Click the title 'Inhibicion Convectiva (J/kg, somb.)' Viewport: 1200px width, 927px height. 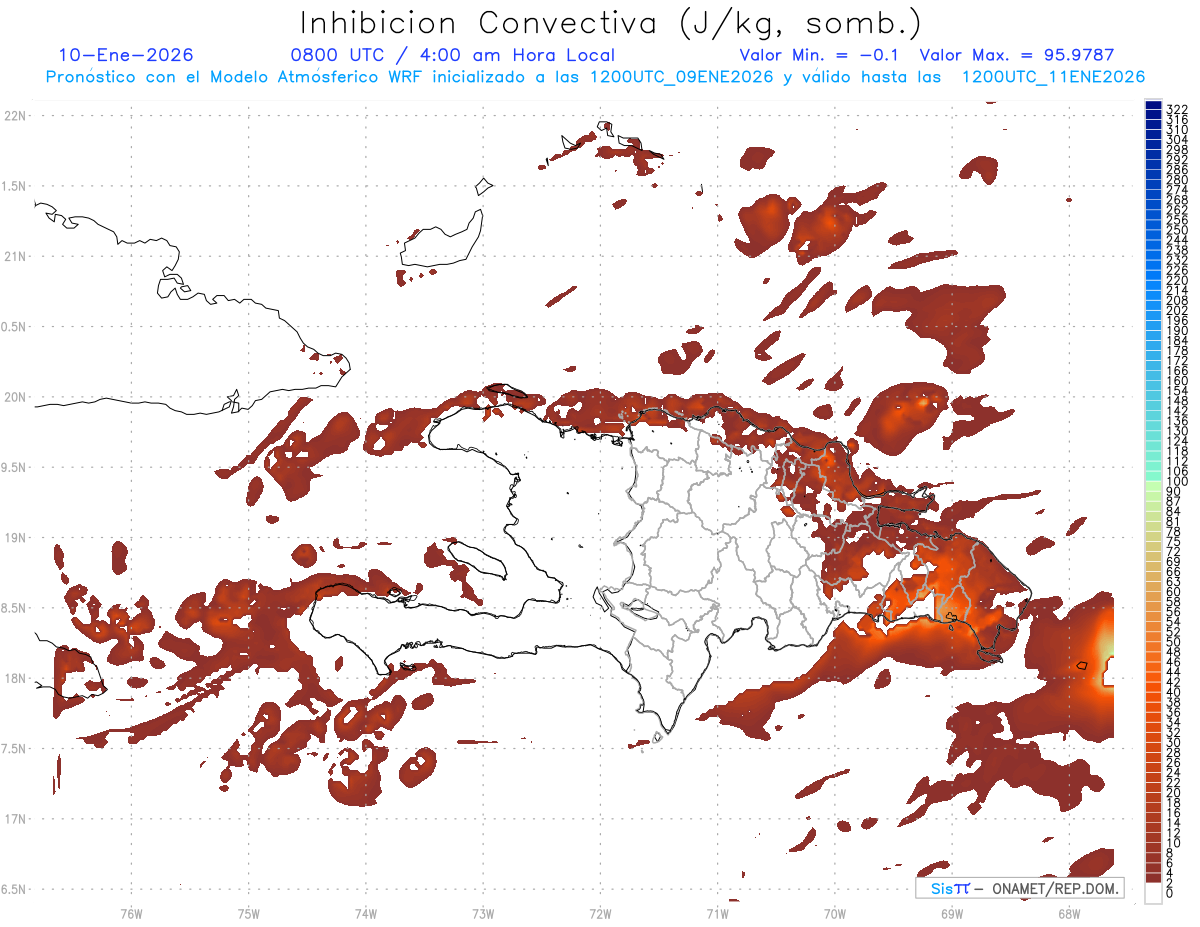pyautogui.click(x=610, y=24)
